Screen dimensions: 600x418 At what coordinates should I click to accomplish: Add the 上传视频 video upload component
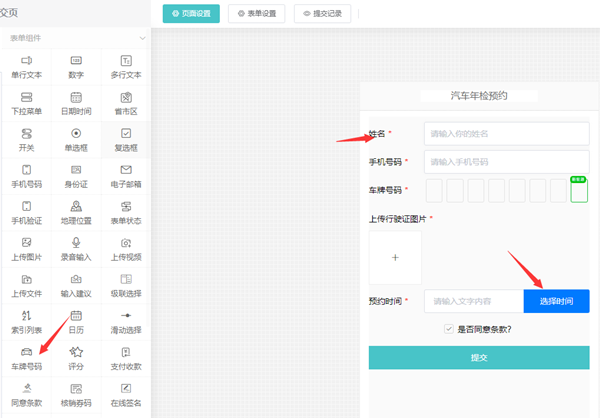tap(126, 249)
